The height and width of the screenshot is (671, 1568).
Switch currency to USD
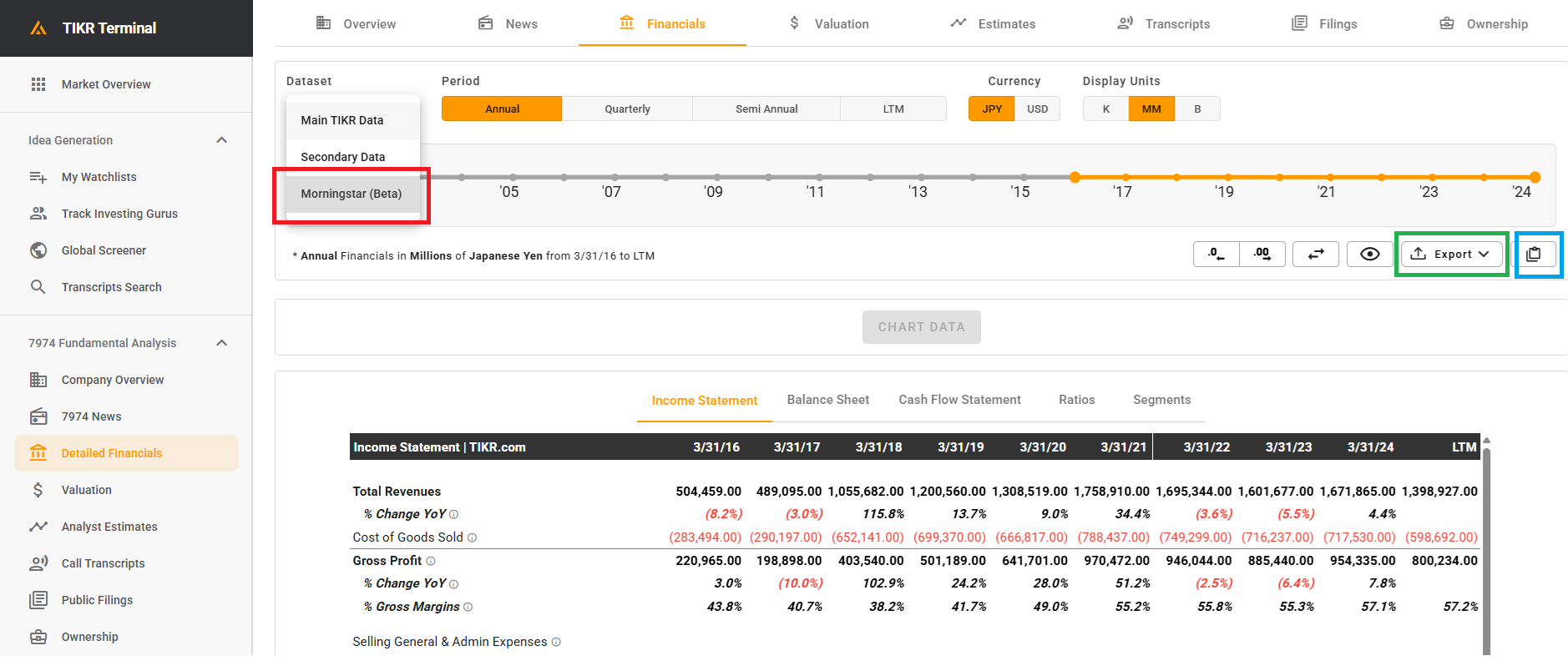(x=1037, y=109)
